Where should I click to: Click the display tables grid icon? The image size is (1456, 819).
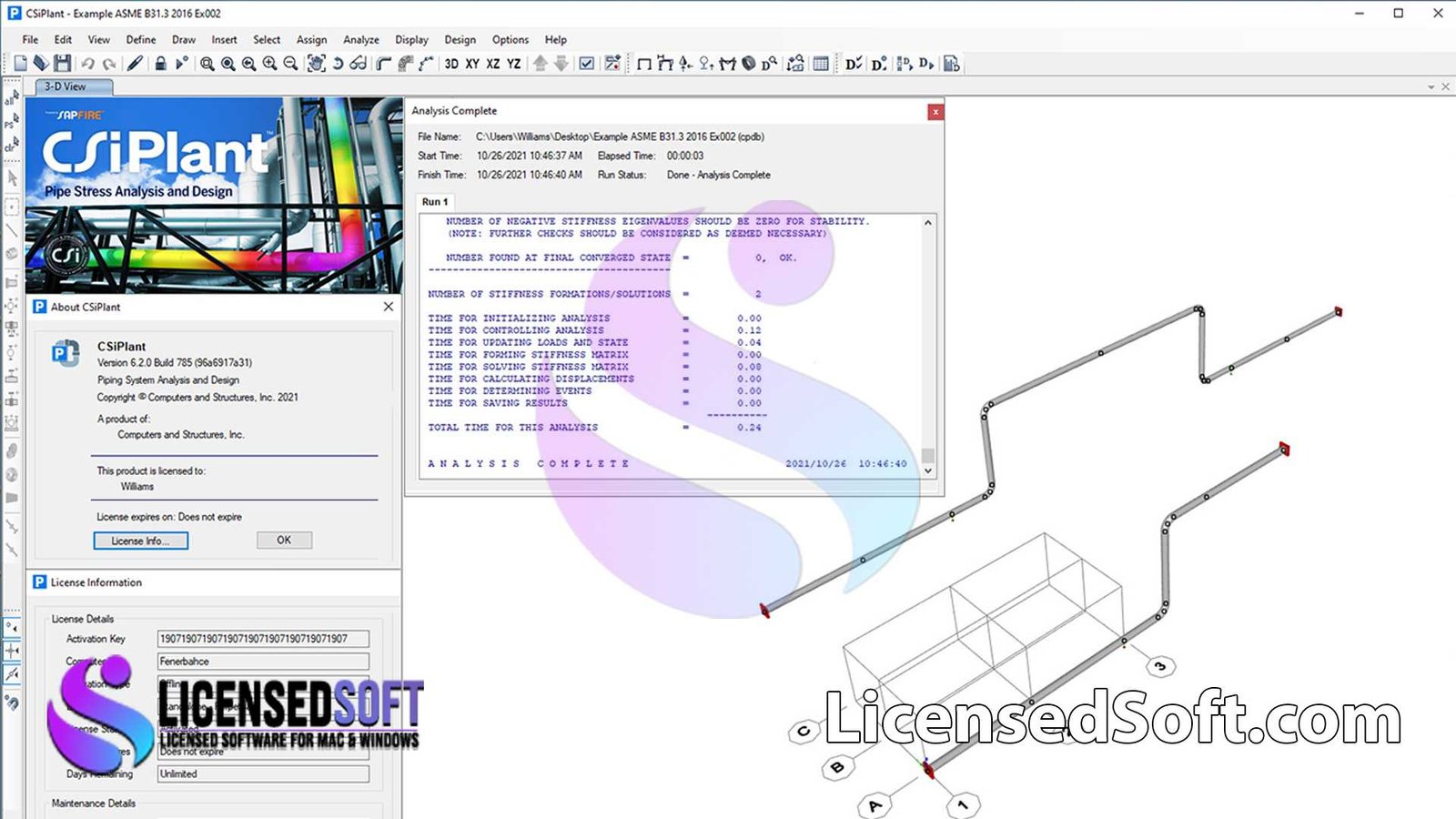pyautogui.click(x=820, y=64)
